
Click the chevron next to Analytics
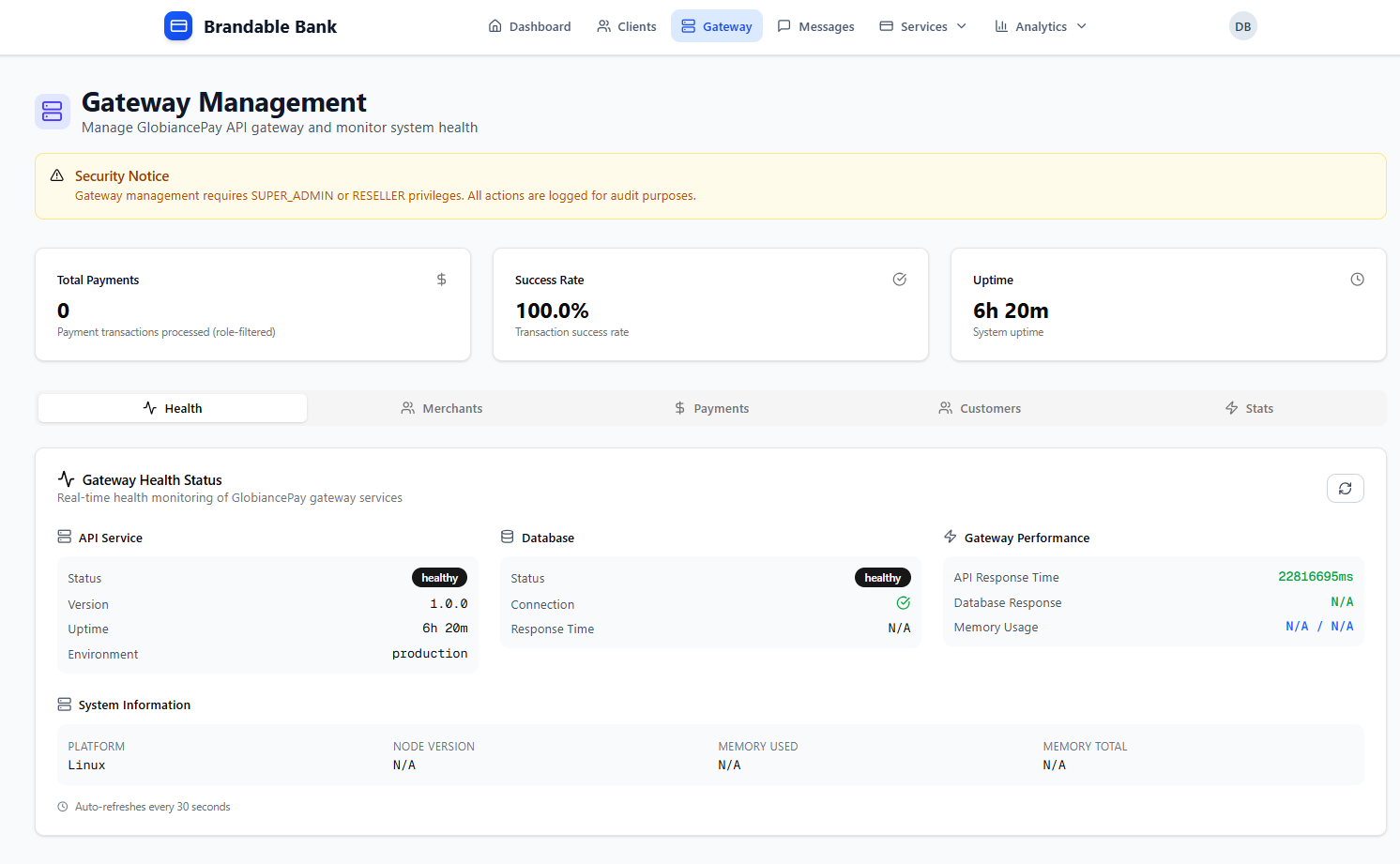1082,26
